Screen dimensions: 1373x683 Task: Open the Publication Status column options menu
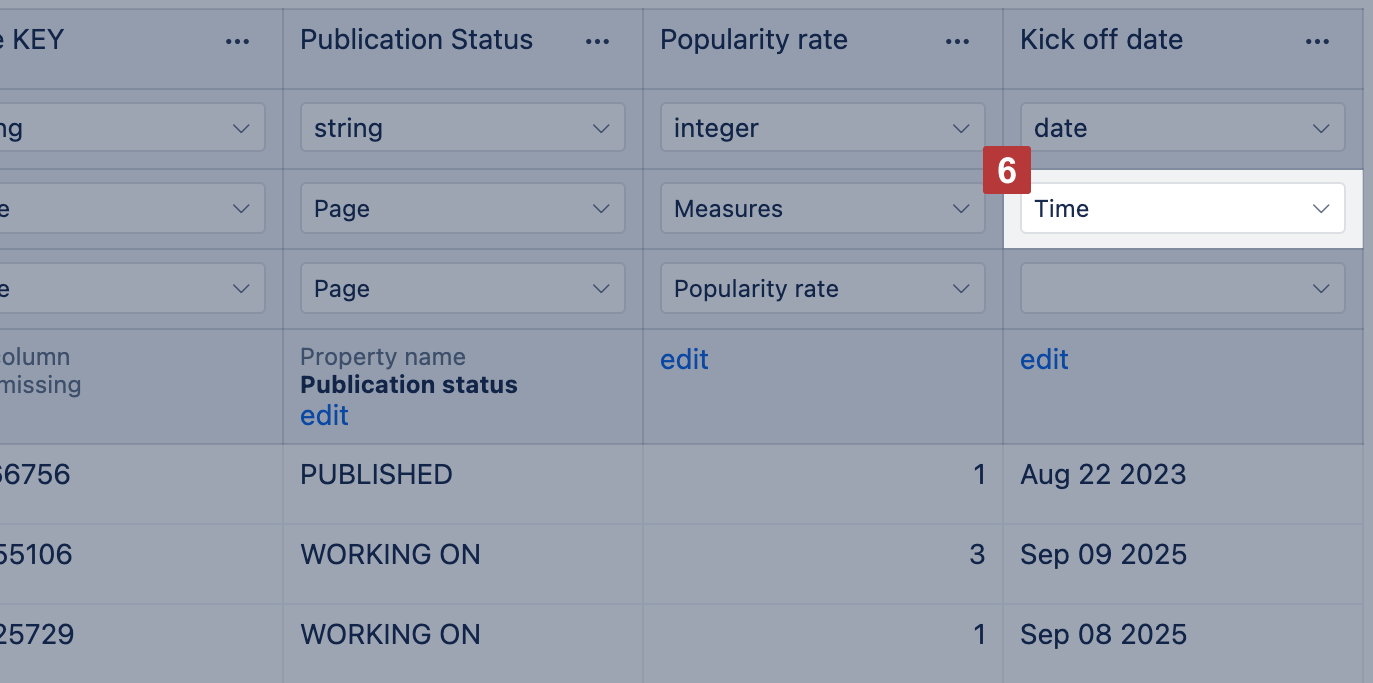pos(597,41)
